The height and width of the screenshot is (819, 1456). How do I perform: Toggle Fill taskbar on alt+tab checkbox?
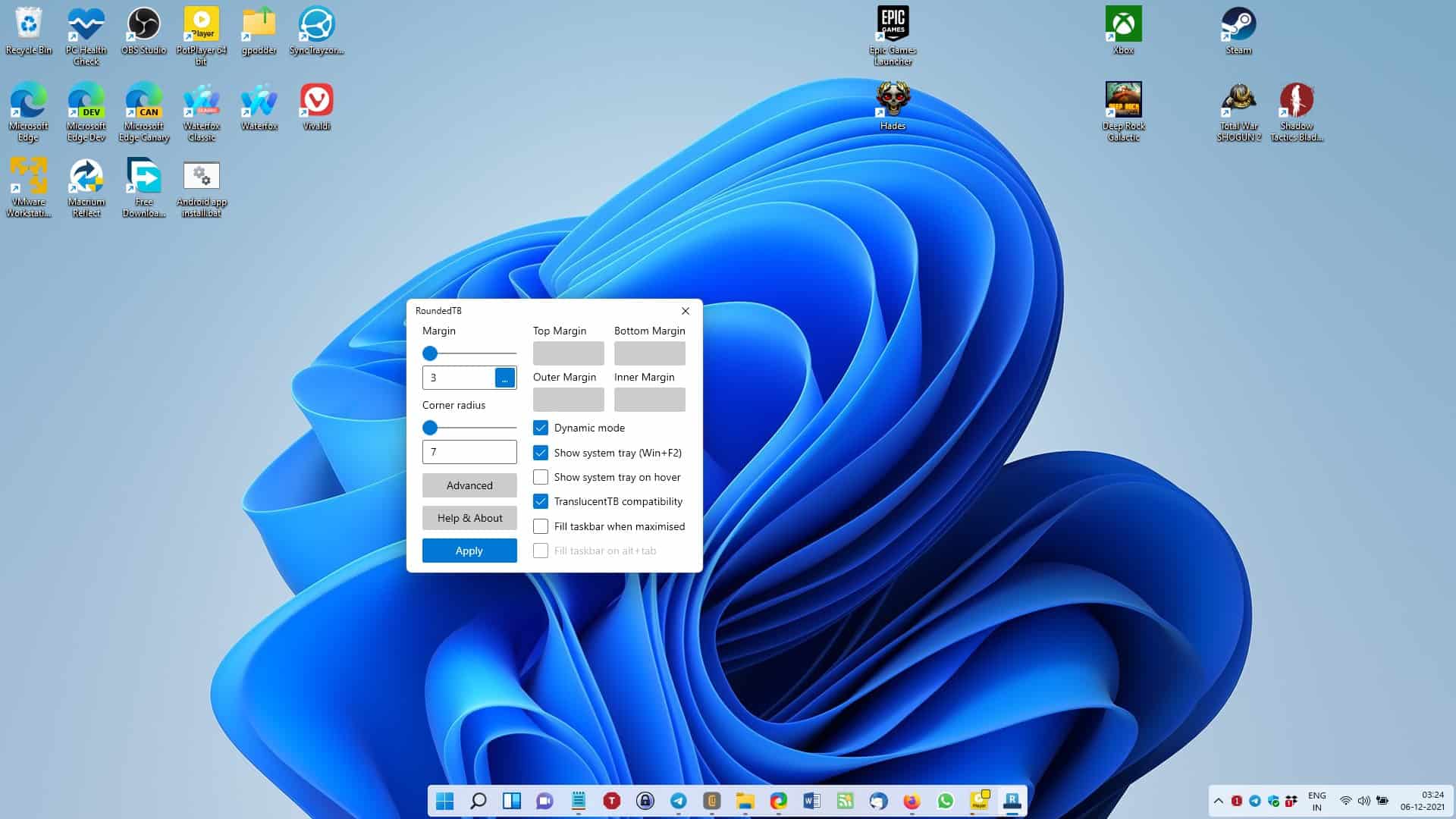tap(541, 551)
